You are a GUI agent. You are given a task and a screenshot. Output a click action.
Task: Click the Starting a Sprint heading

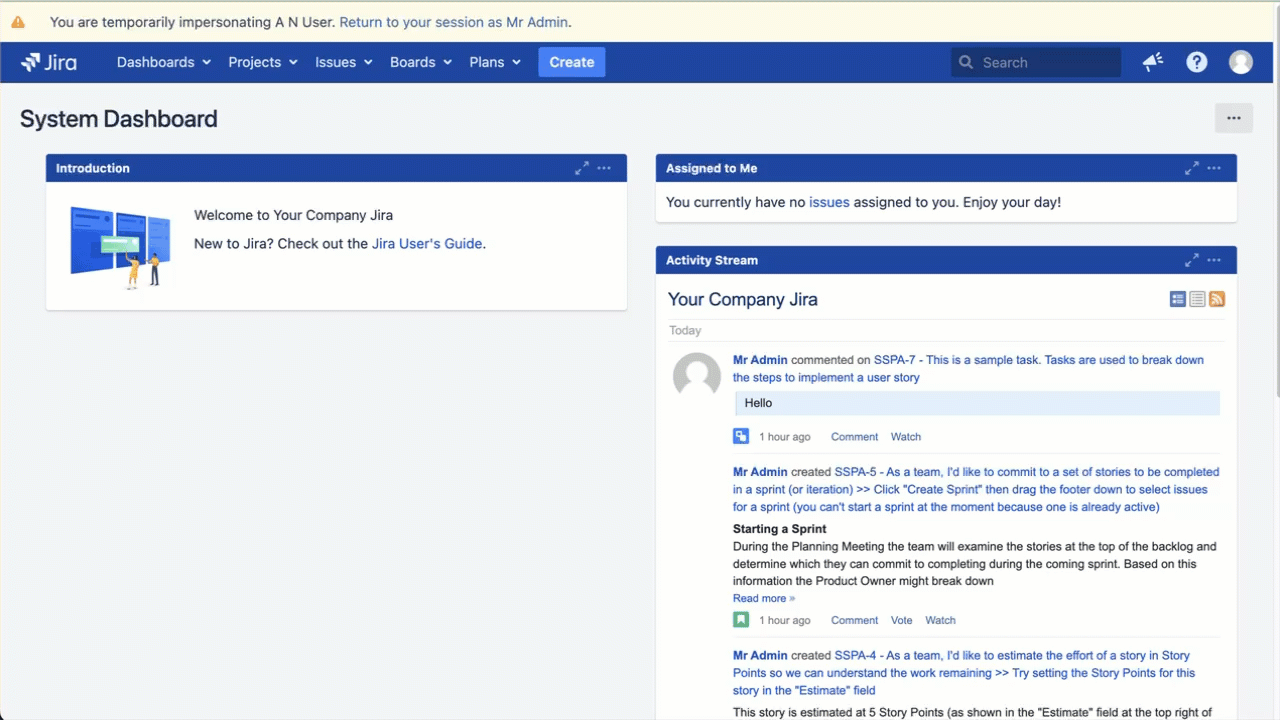point(780,529)
